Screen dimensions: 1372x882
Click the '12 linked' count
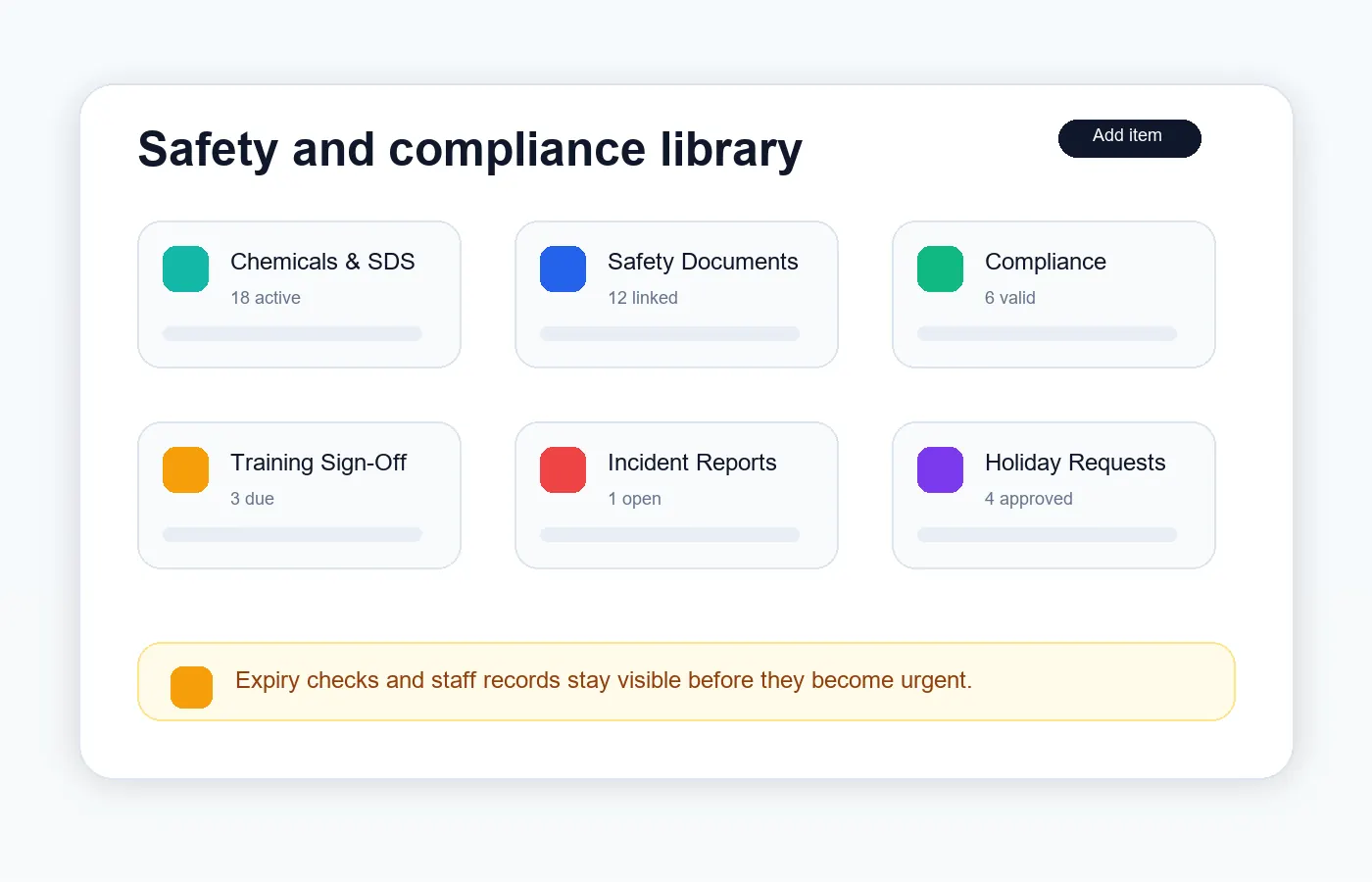(x=643, y=298)
